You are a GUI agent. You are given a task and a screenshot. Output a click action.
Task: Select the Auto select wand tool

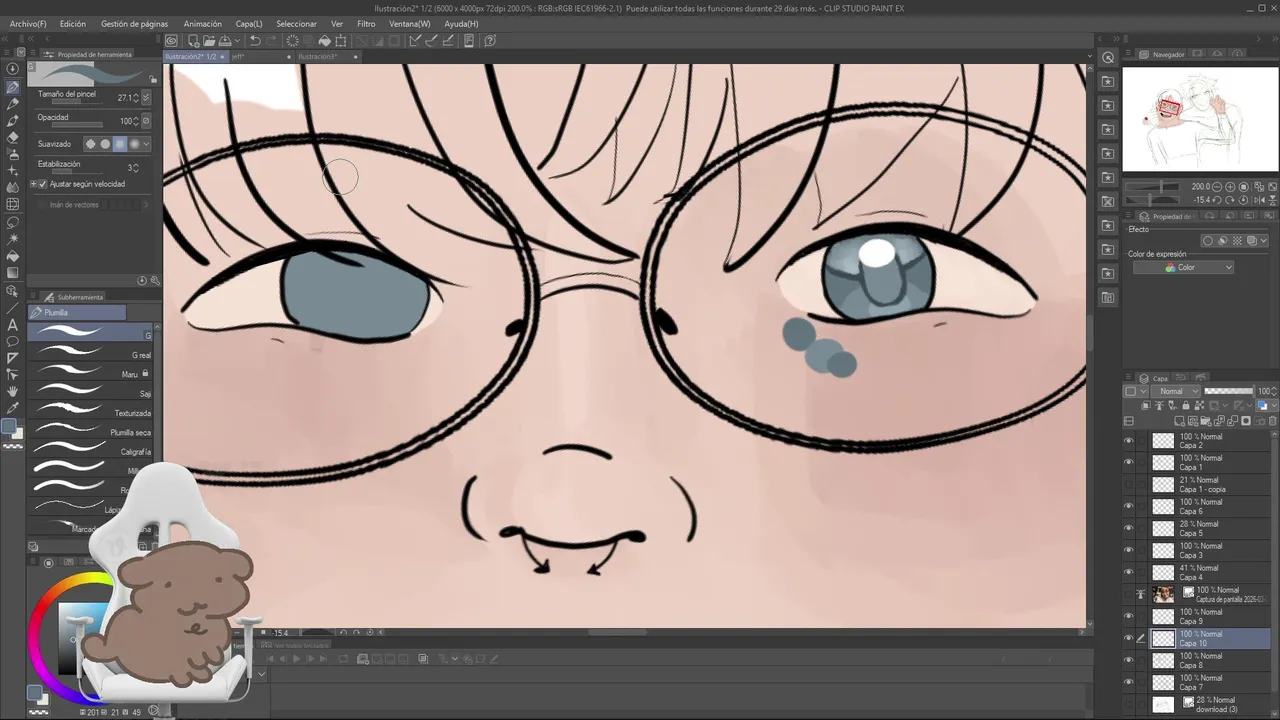(x=13, y=239)
